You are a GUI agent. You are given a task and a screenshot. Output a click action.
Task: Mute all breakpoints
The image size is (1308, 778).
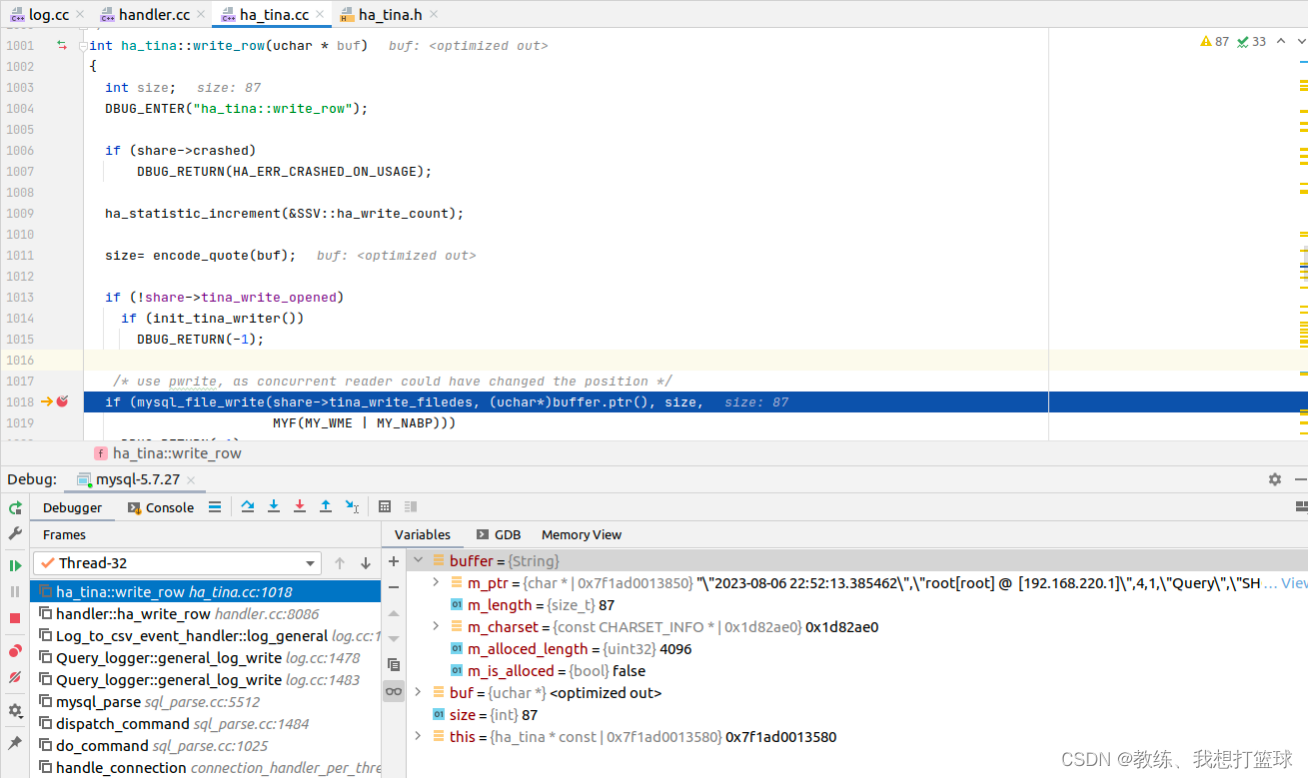point(15,677)
